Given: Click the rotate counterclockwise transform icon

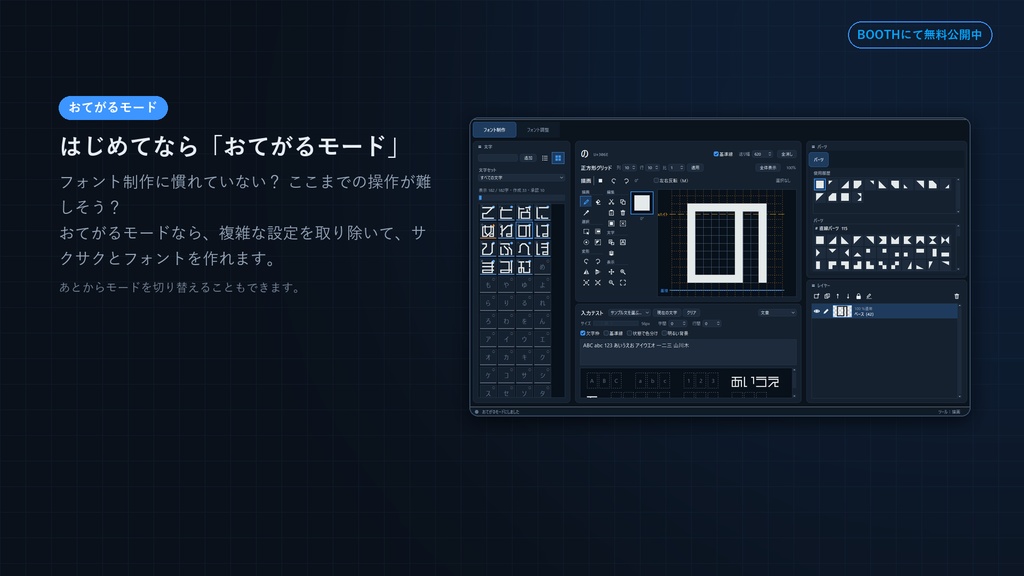Looking at the screenshot, I should pos(586,261).
